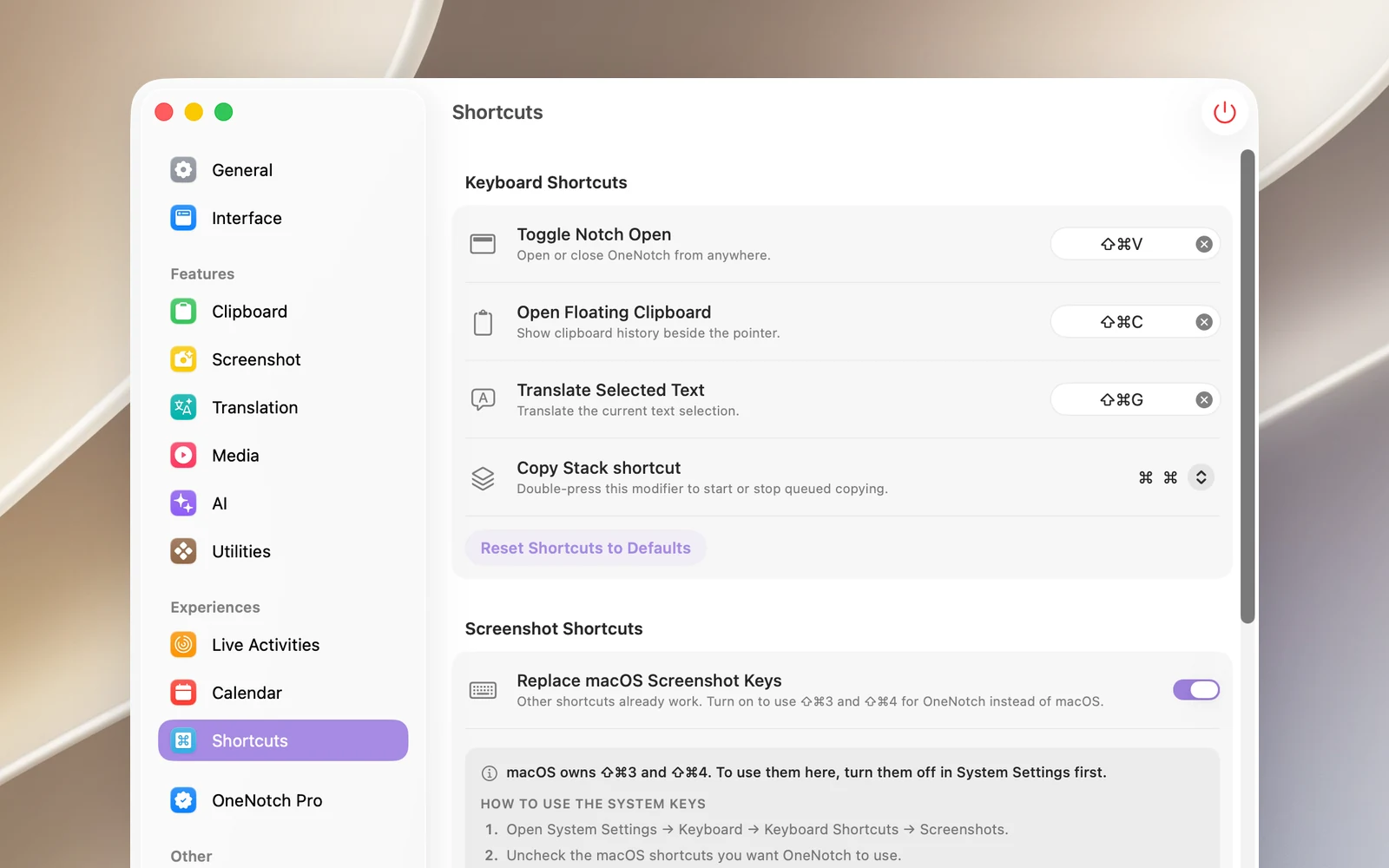
Task: Edit the ⇧⌘C shortcut recorder field
Action: pos(1136,322)
